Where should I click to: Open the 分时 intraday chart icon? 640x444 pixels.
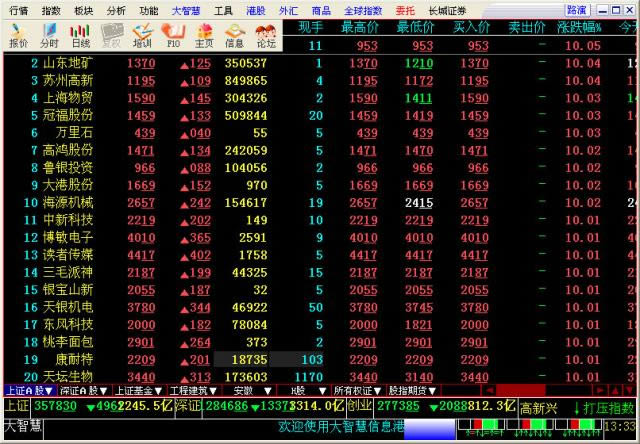(x=49, y=36)
